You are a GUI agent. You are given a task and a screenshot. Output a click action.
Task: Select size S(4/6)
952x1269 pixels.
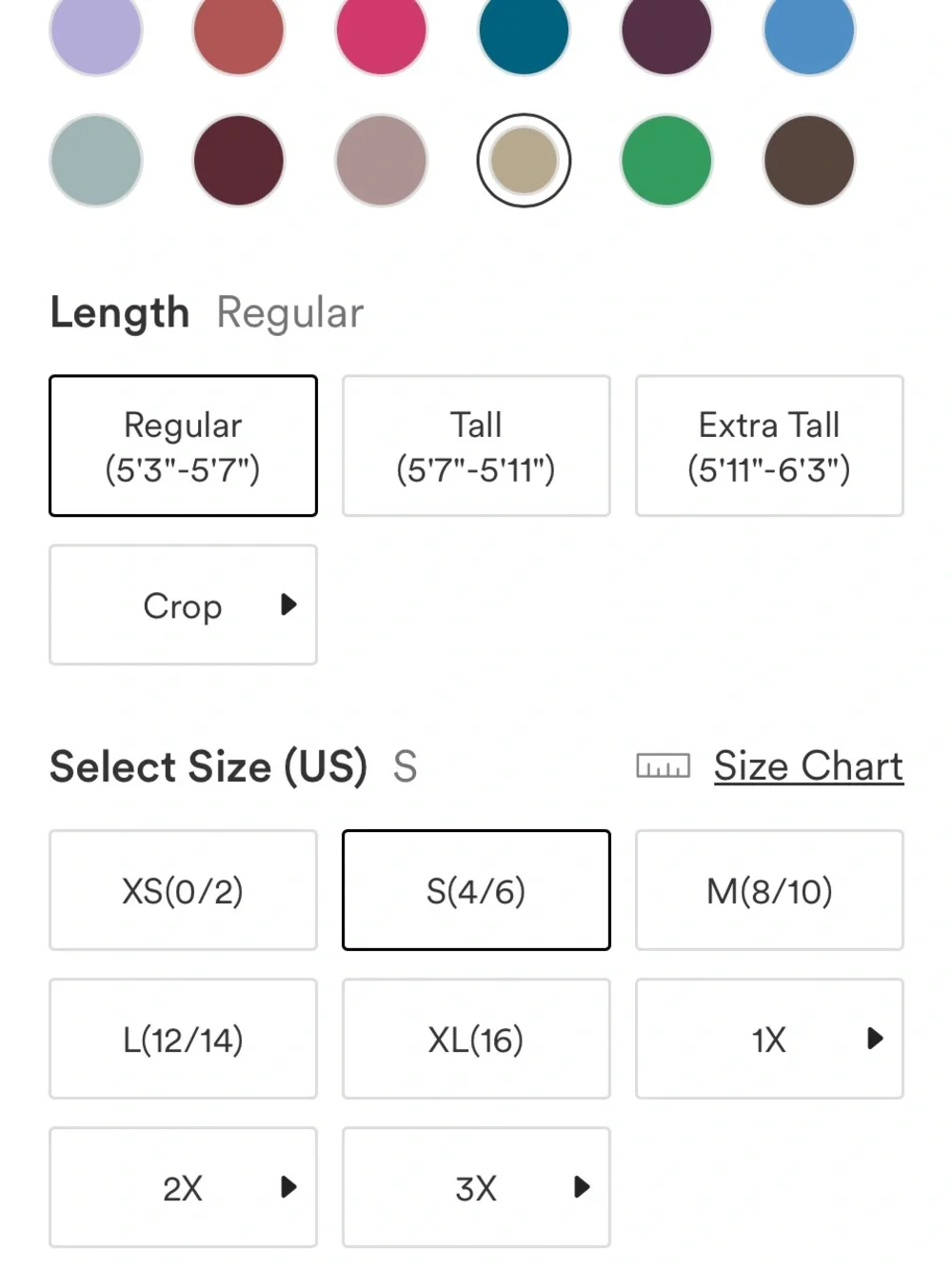476,890
